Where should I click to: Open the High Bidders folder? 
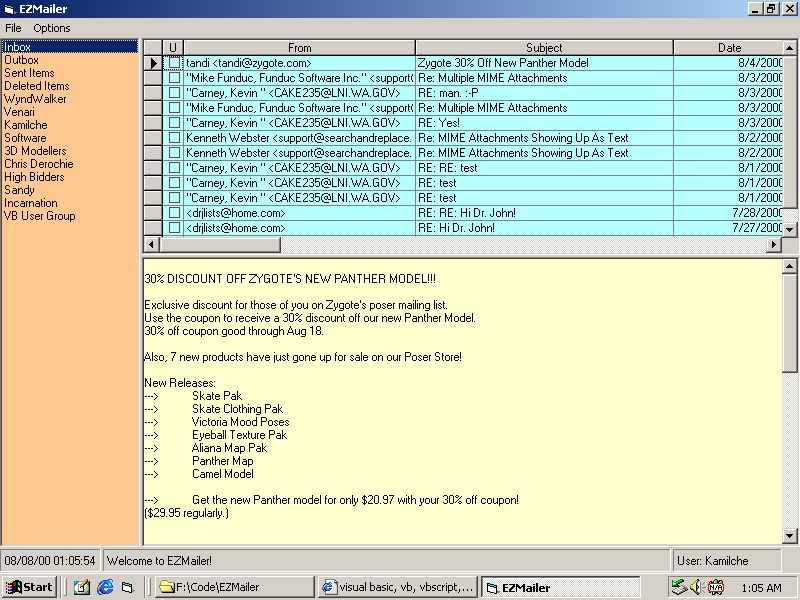(x=34, y=177)
